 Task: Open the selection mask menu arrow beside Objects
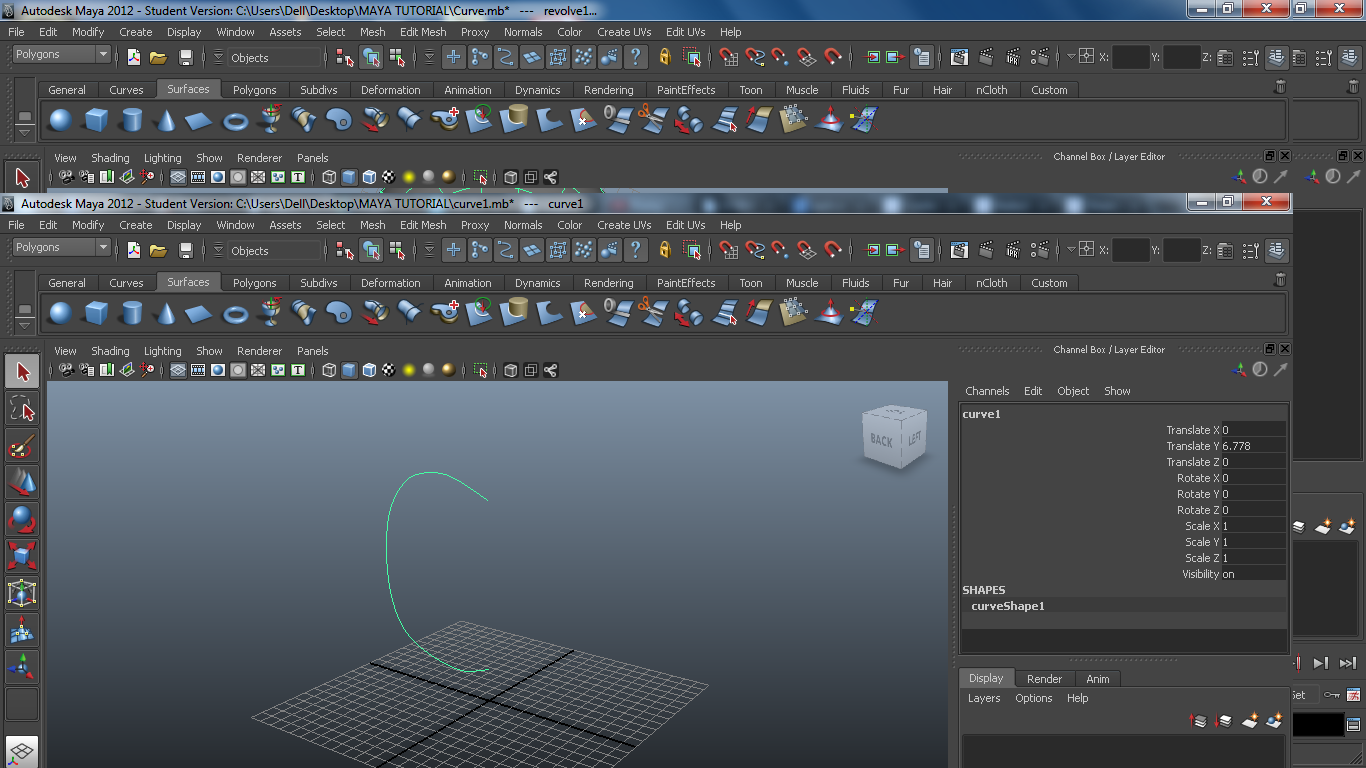tap(218, 250)
